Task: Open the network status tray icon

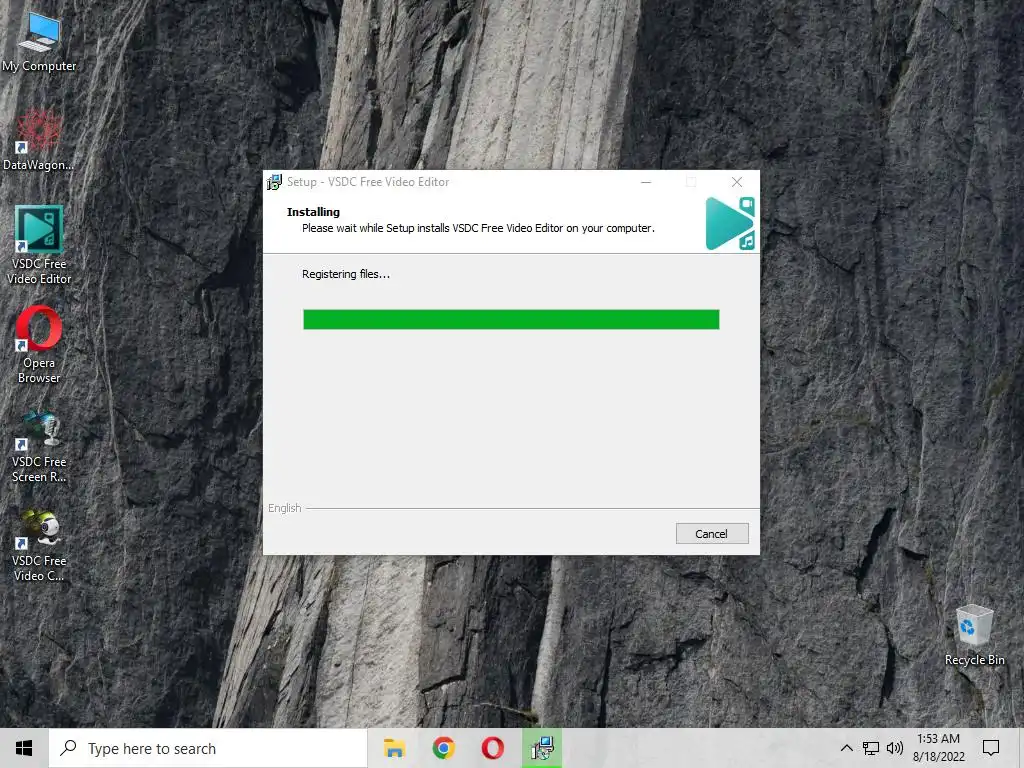Action: 871,748
